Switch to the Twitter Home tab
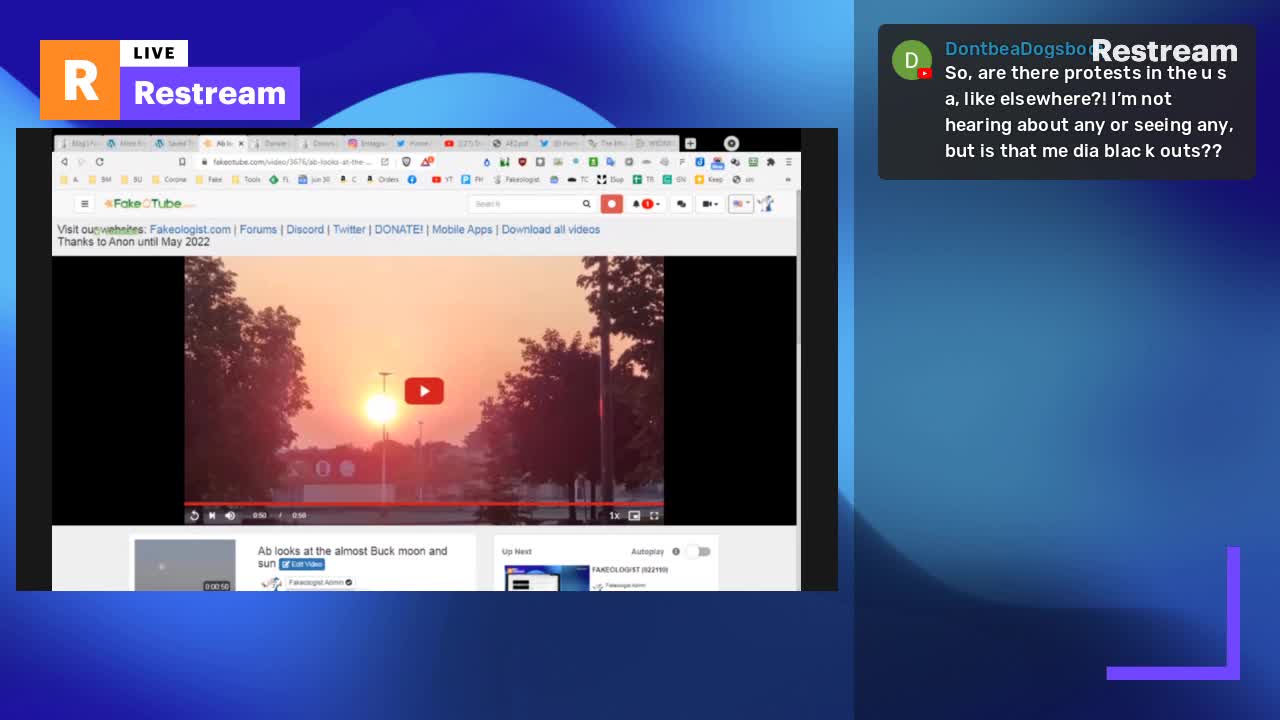1280x720 pixels. pos(416,144)
